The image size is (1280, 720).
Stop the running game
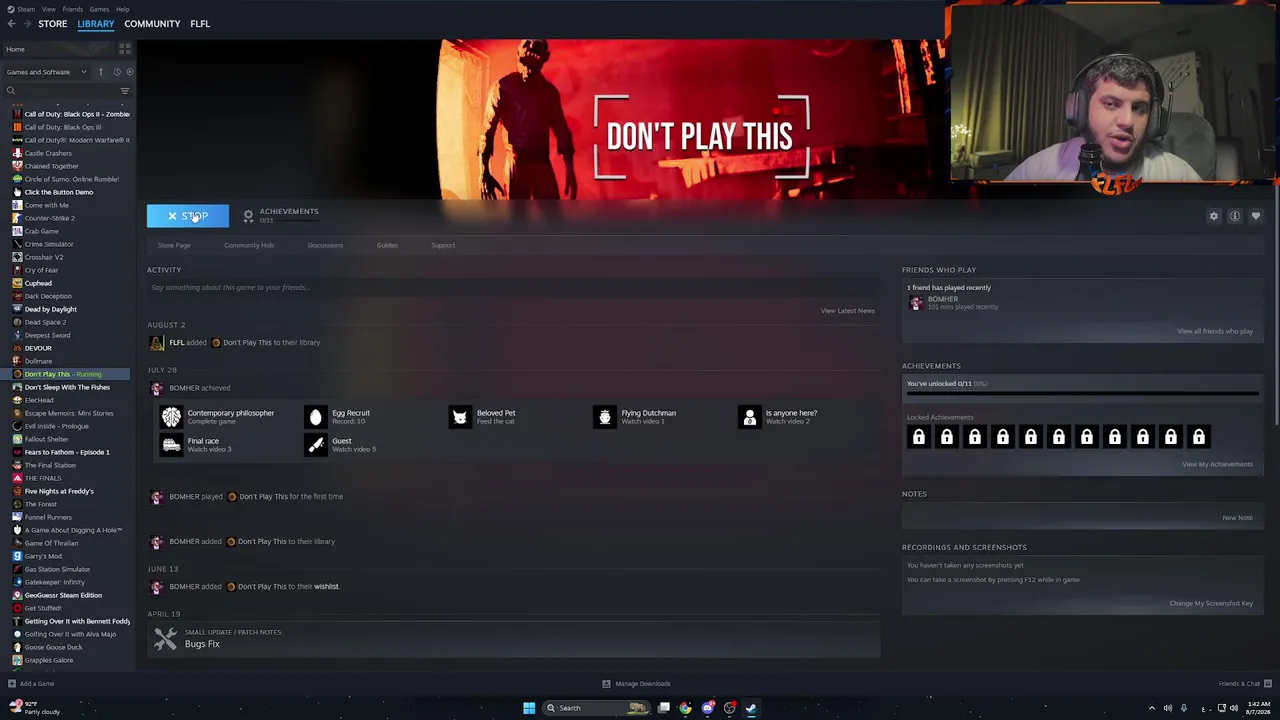point(188,216)
